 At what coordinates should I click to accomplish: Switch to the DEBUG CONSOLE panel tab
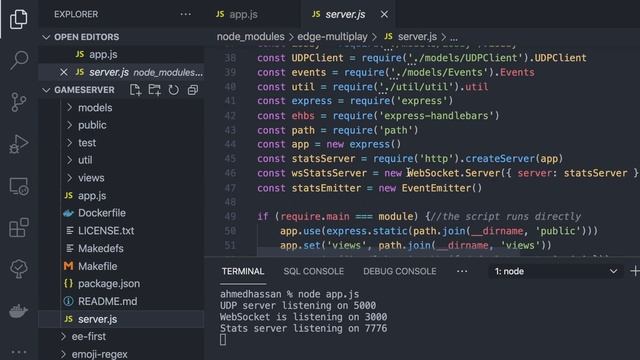(400, 271)
